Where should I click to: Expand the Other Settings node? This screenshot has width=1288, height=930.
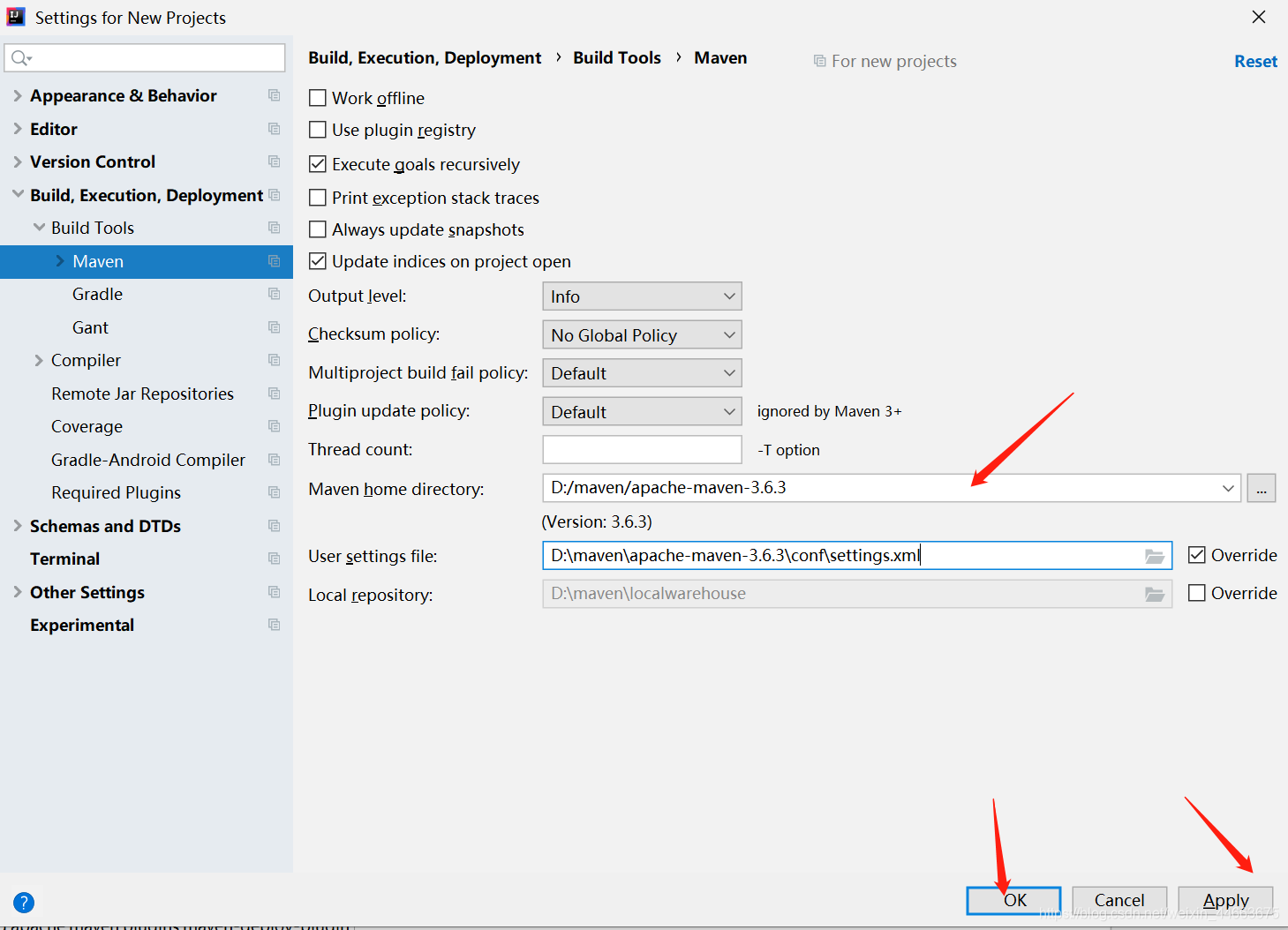click(x=18, y=592)
